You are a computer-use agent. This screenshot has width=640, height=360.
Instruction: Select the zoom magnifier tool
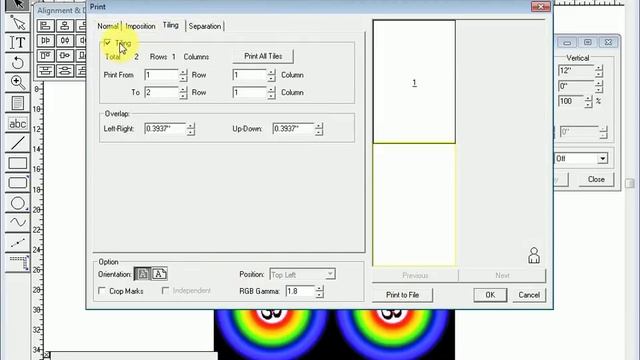click(x=18, y=82)
